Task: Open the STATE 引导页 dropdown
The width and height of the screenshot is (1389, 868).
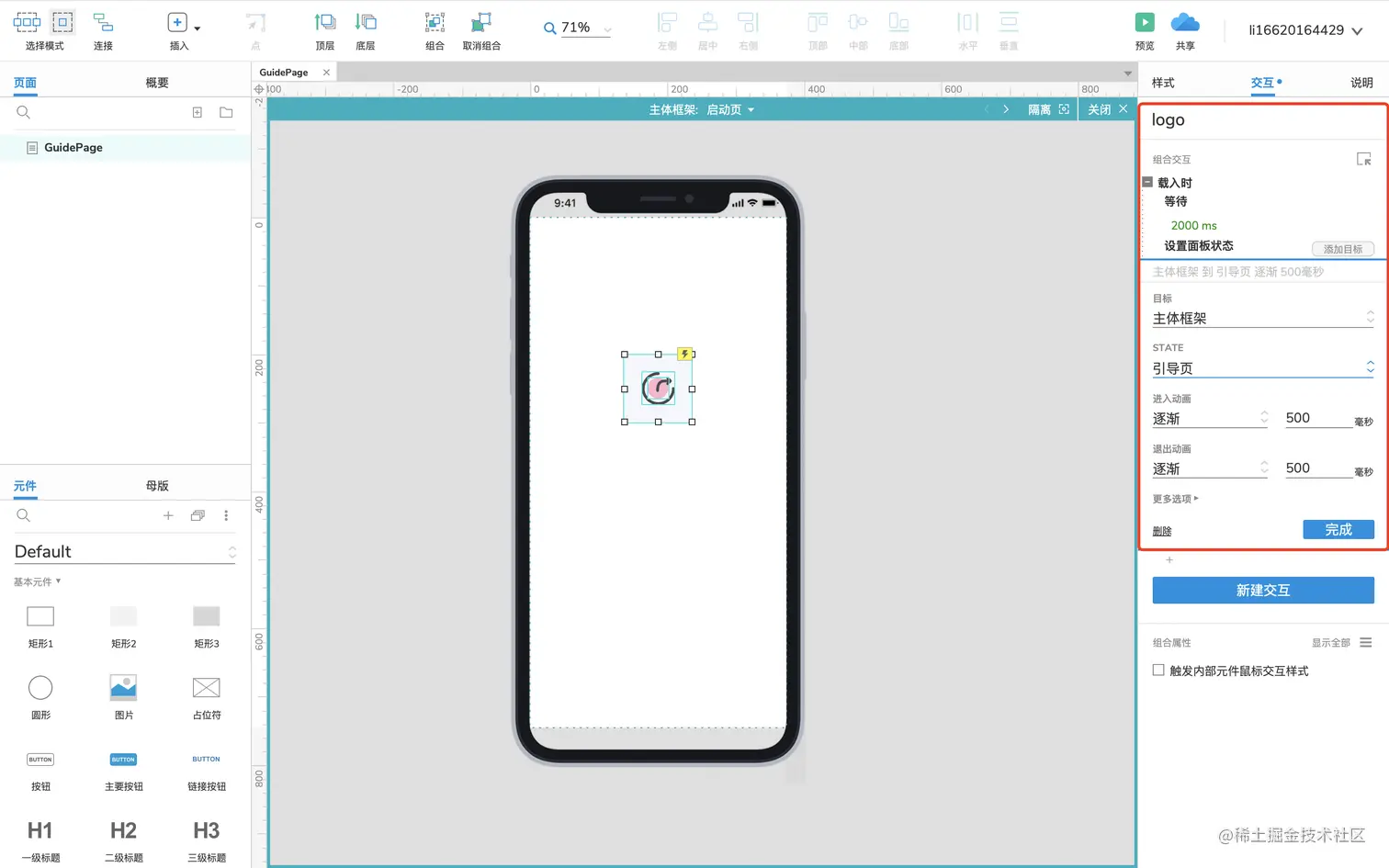Action: tap(1263, 367)
